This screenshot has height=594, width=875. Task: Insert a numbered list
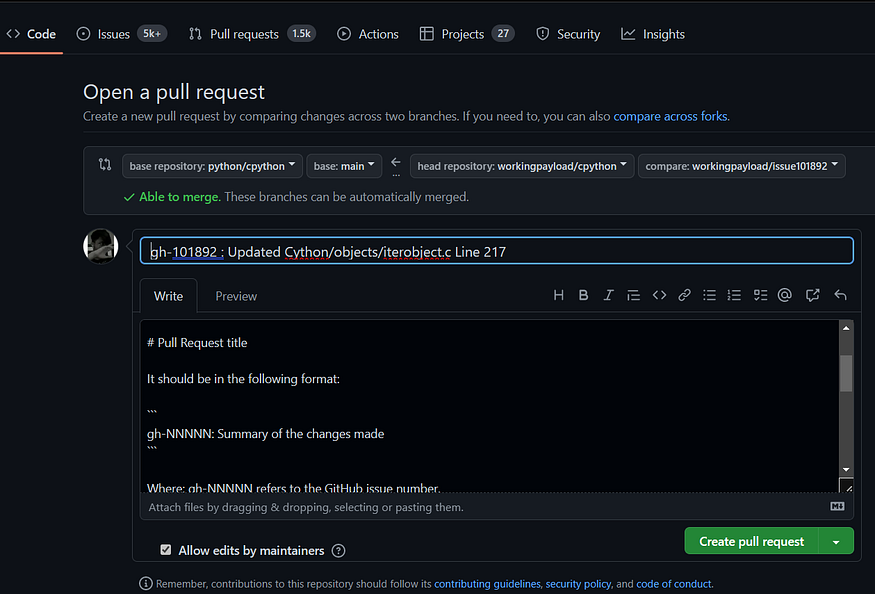click(x=734, y=295)
